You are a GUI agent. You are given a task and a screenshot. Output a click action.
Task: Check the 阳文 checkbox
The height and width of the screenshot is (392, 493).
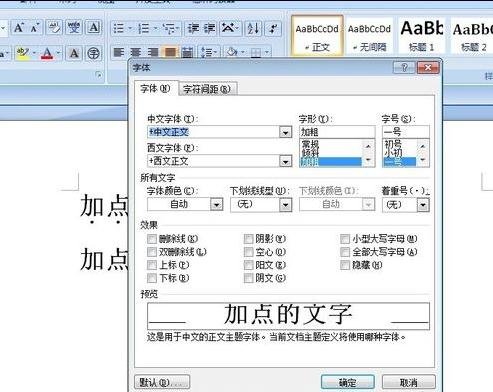pyautogui.click(x=248, y=265)
